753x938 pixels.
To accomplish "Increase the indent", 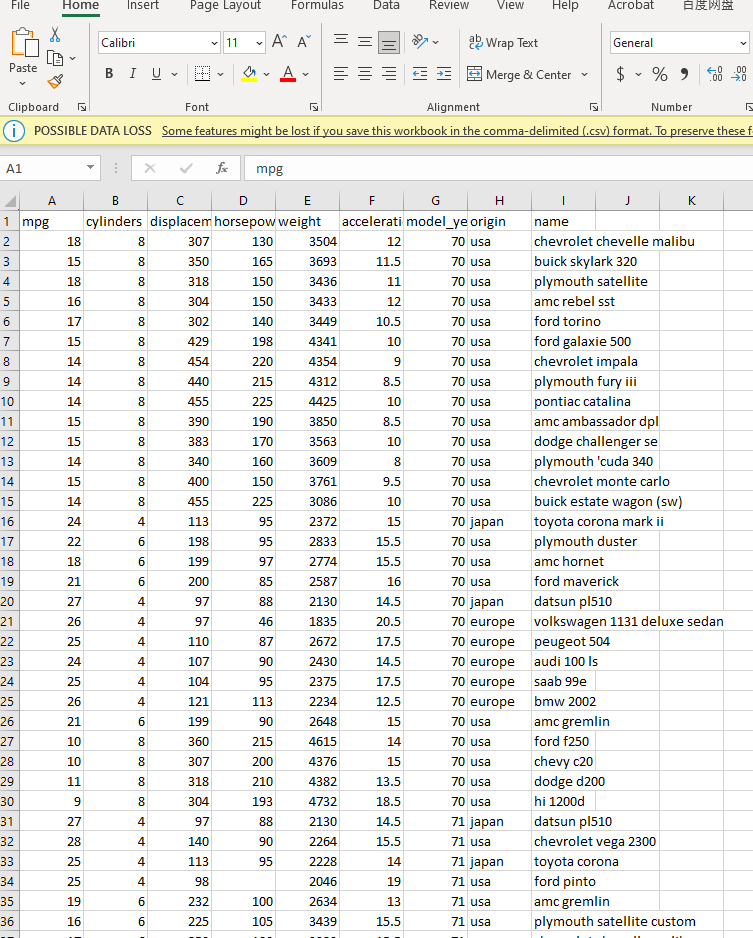I will (x=444, y=74).
